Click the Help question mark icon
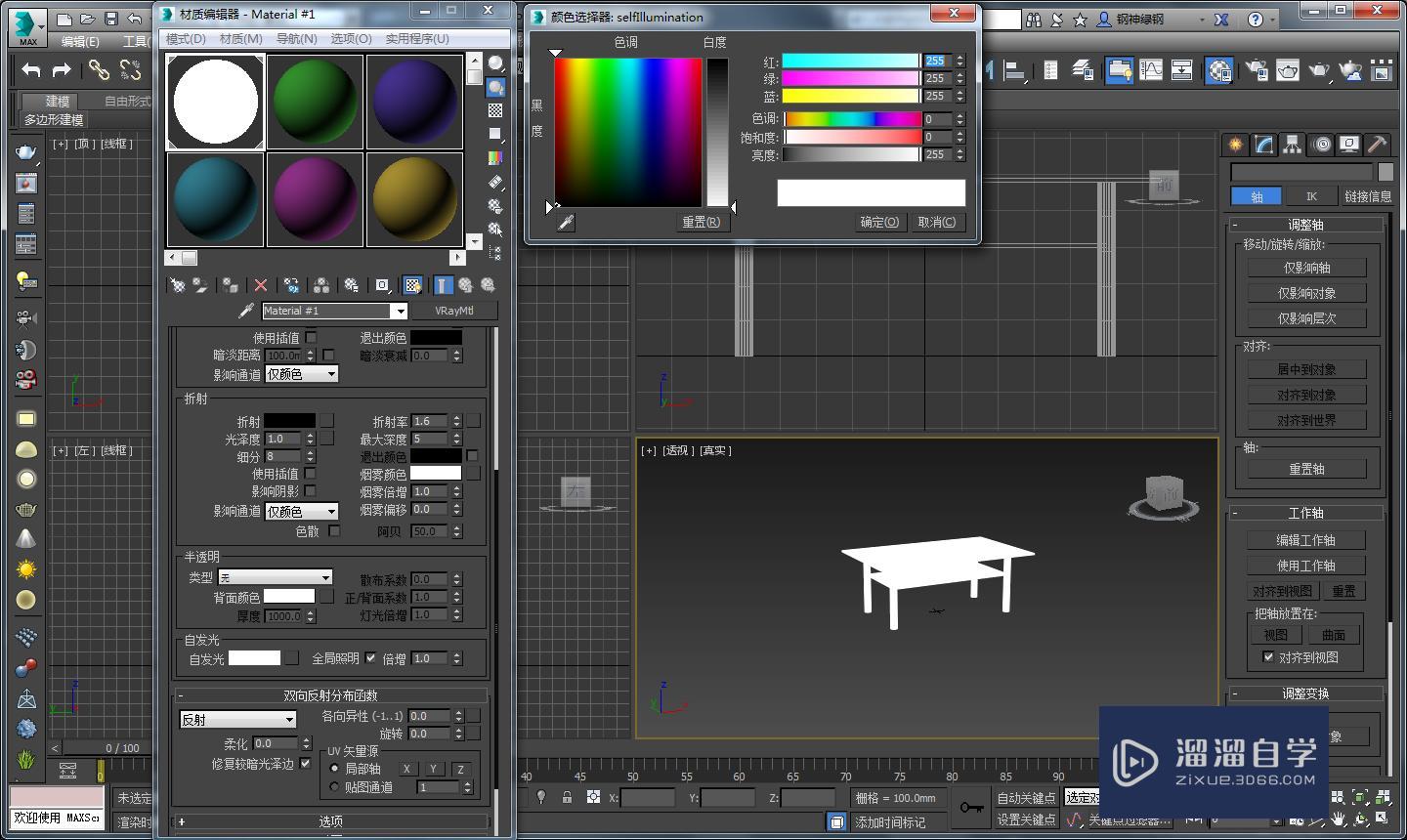The width and height of the screenshot is (1407, 840). coord(1257,19)
